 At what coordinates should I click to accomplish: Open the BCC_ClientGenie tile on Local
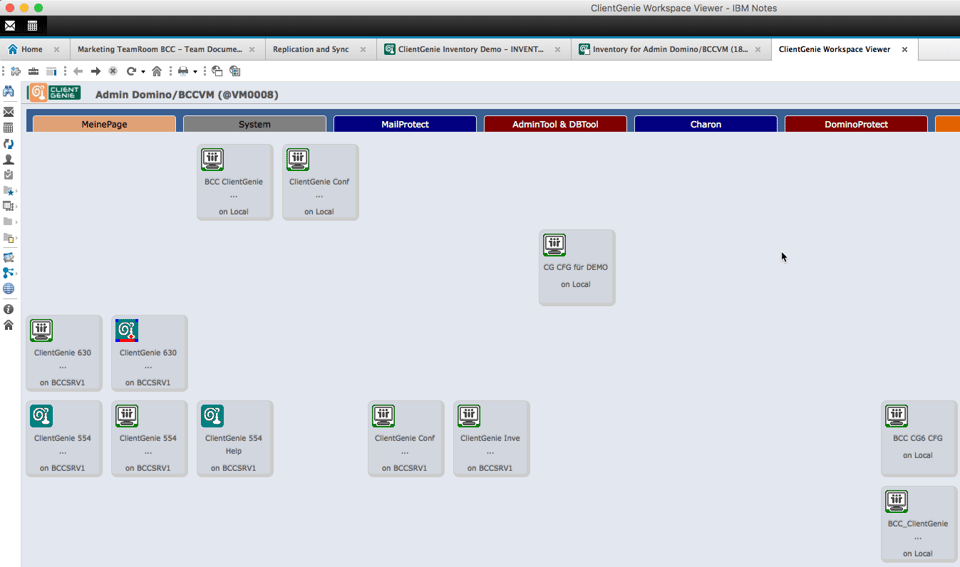coord(918,524)
